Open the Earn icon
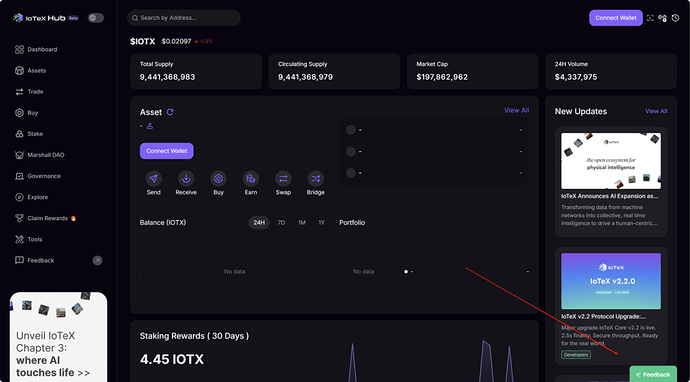The width and height of the screenshot is (690, 382). [x=251, y=178]
